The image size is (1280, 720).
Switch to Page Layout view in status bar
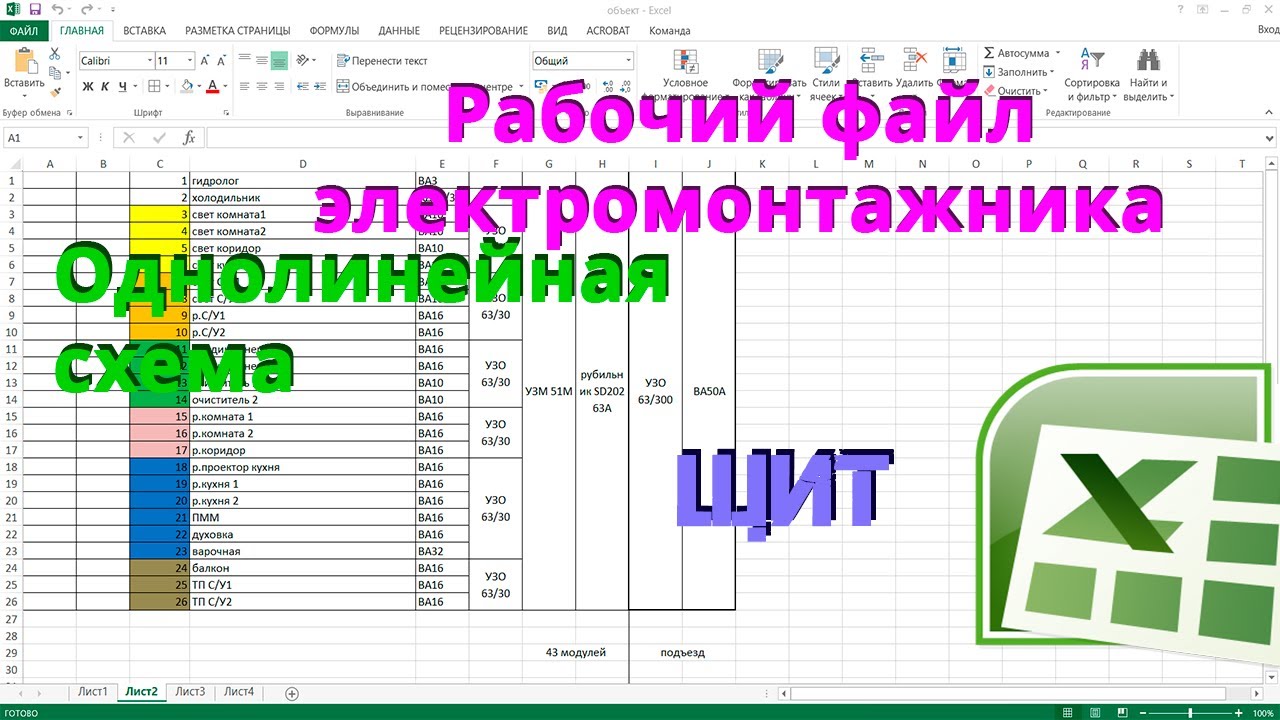(x=1093, y=712)
